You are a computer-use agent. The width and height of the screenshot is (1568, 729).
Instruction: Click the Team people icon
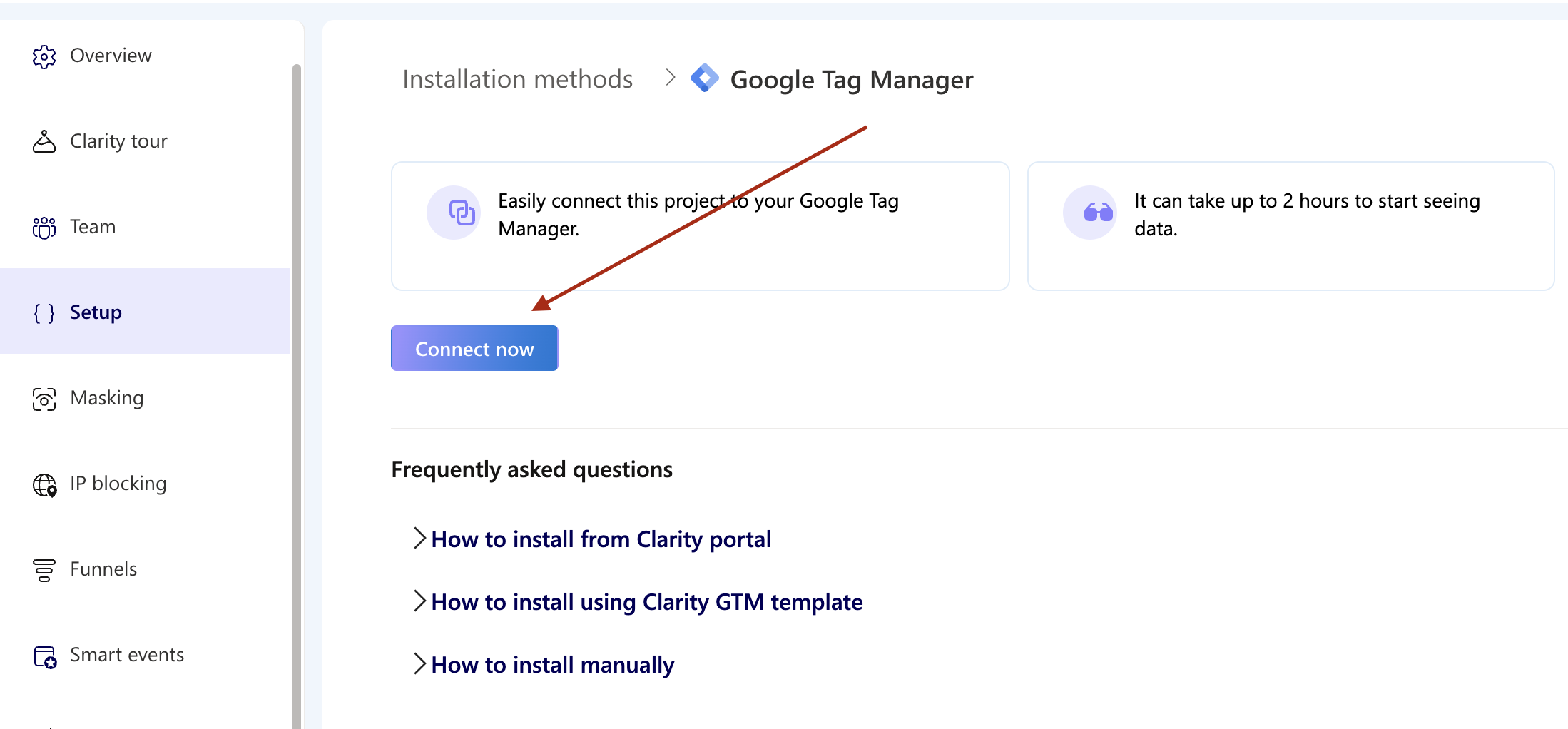pyautogui.click(x=44, y=228)
